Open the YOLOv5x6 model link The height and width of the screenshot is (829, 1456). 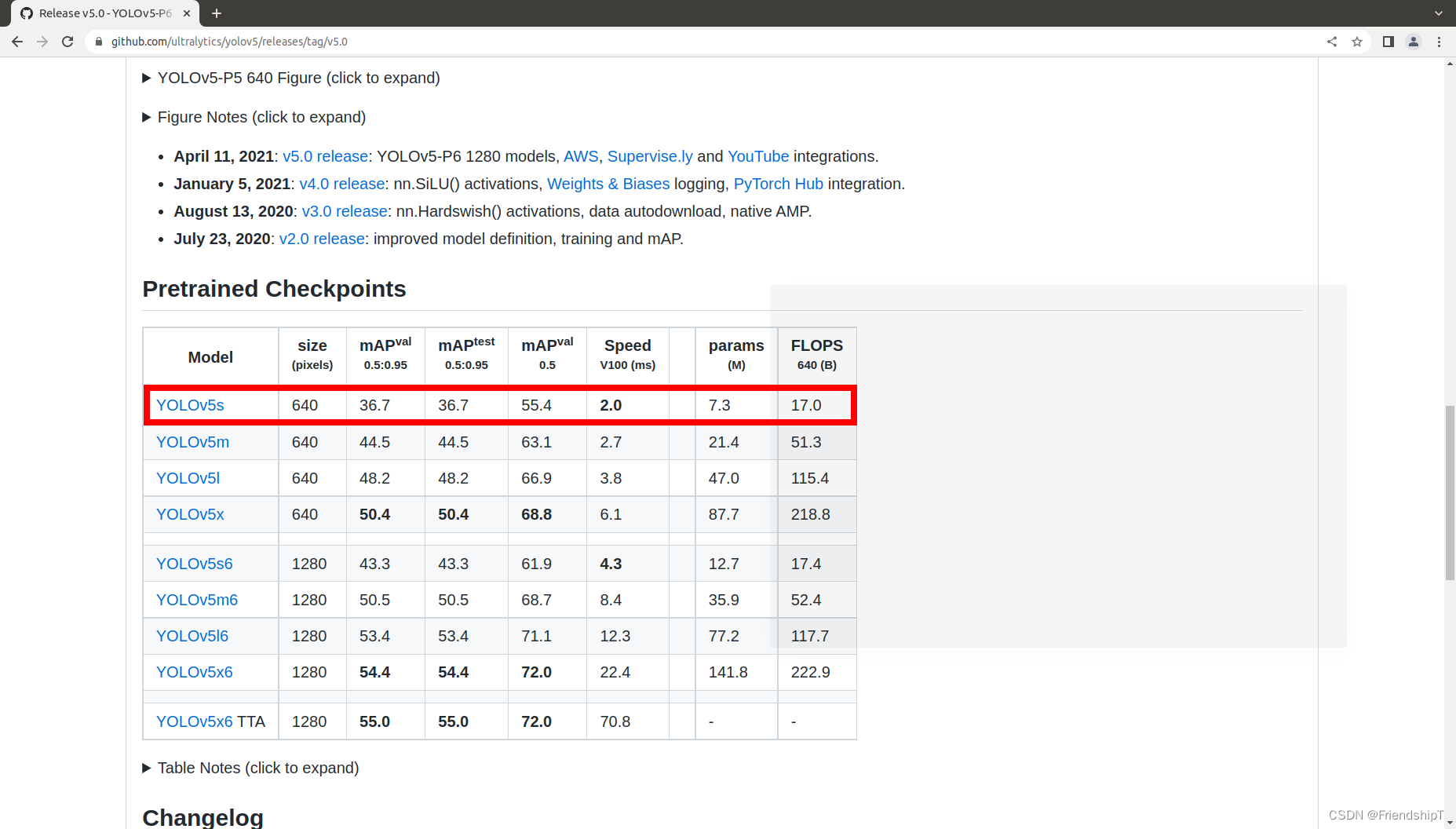tap(194, 672)
